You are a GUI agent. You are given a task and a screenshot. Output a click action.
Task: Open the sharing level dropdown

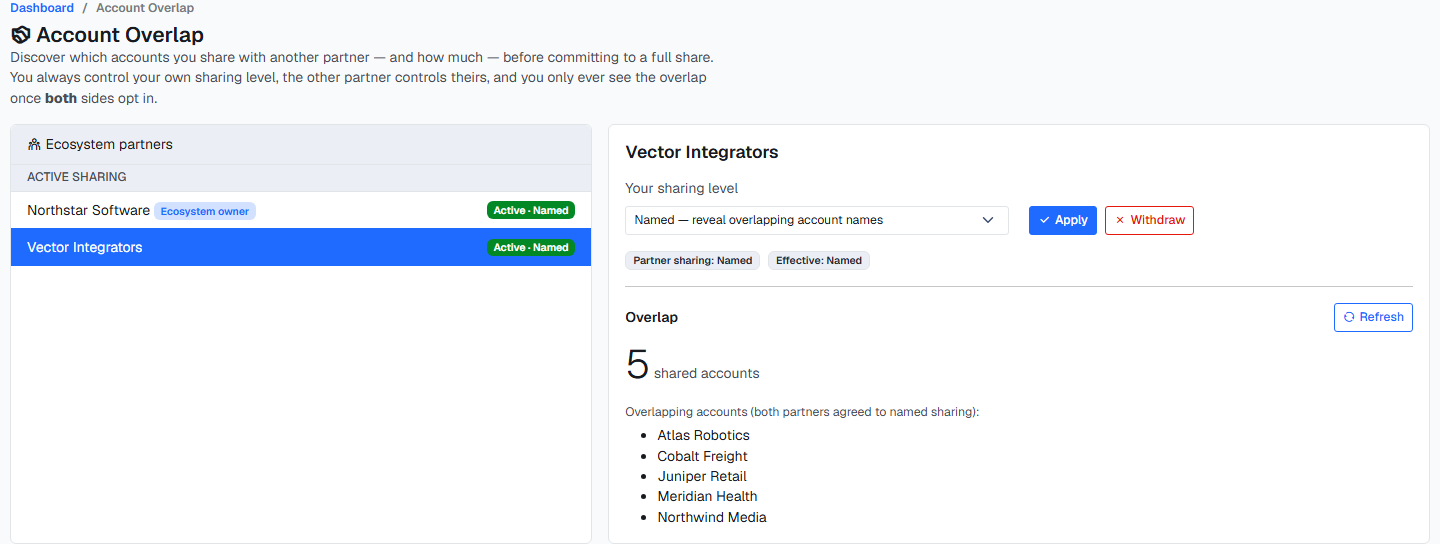tap(816, 220)
